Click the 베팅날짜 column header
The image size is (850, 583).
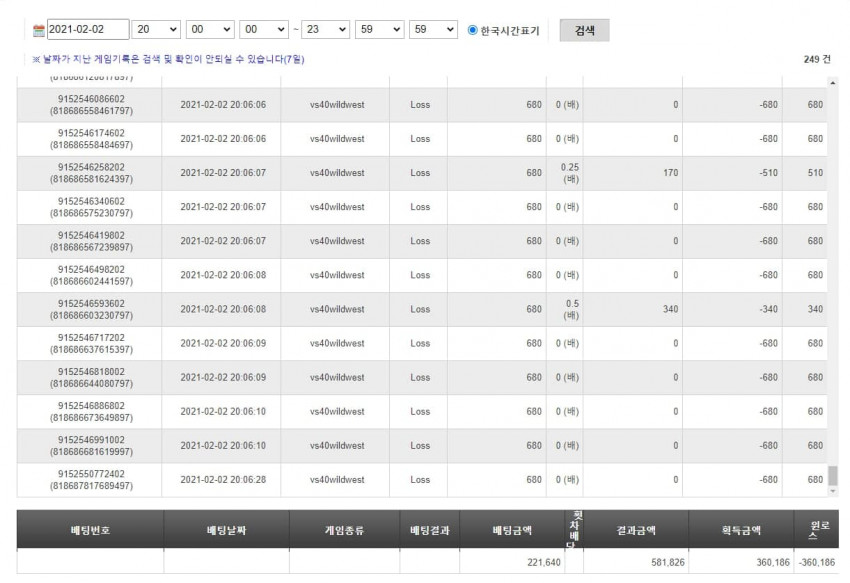click(x=227, y=530)
